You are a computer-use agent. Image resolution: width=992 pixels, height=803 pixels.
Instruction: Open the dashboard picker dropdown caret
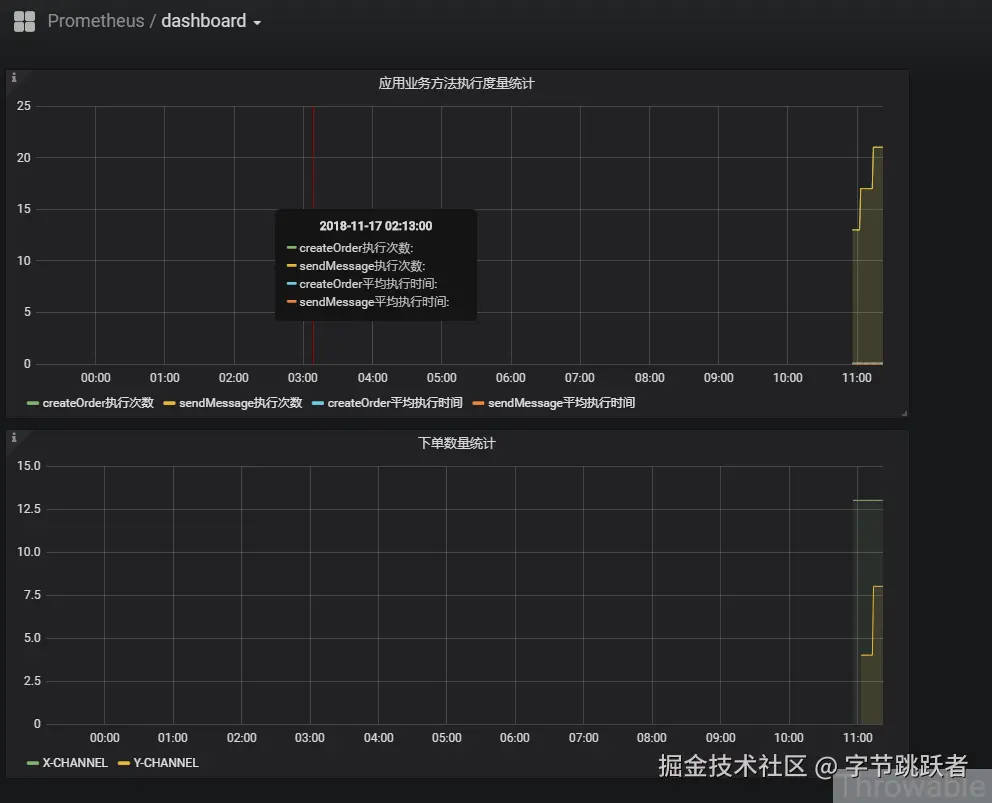pyautogui.click(x=257, y=23)
